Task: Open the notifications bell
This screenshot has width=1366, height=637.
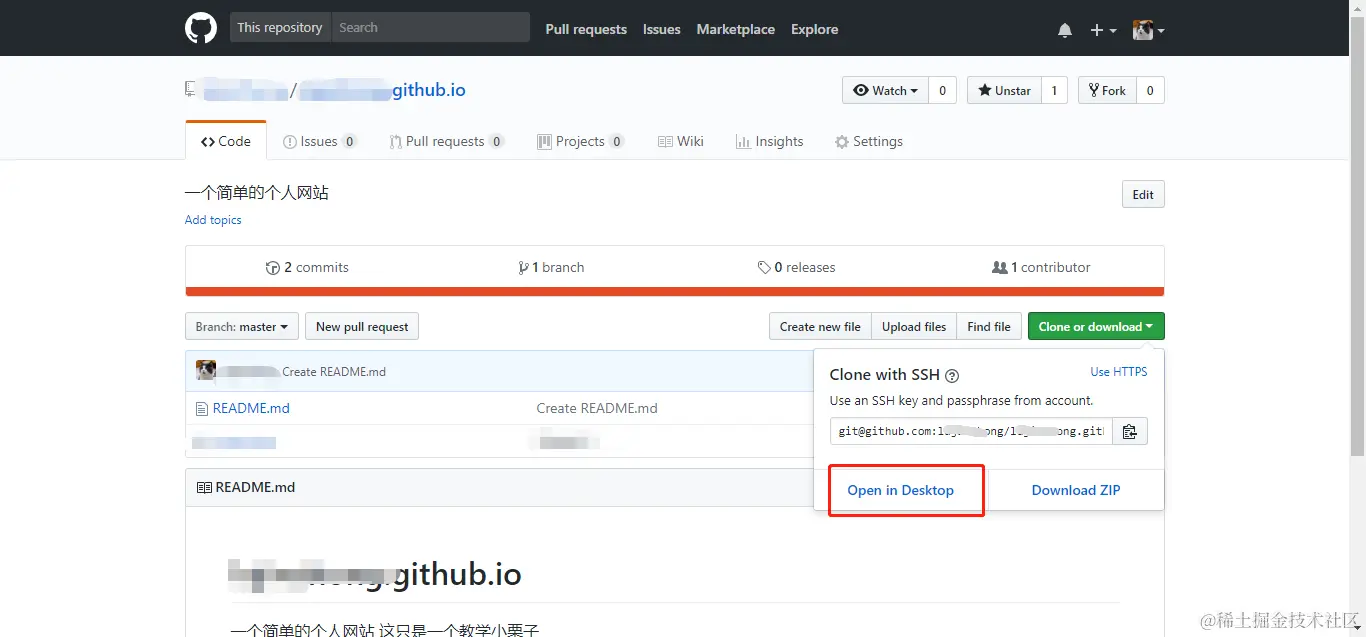Action: pos(1065,30)
